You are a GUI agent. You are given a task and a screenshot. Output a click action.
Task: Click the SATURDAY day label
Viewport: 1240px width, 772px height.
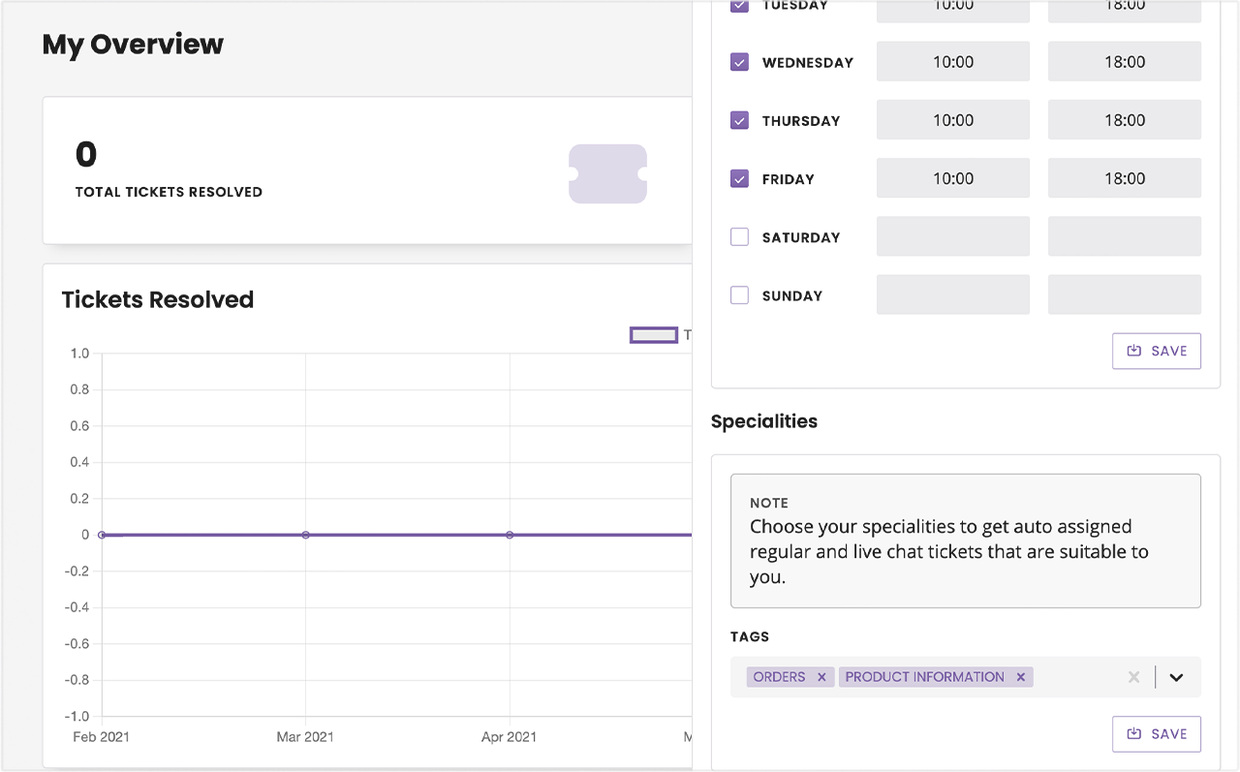801,238
